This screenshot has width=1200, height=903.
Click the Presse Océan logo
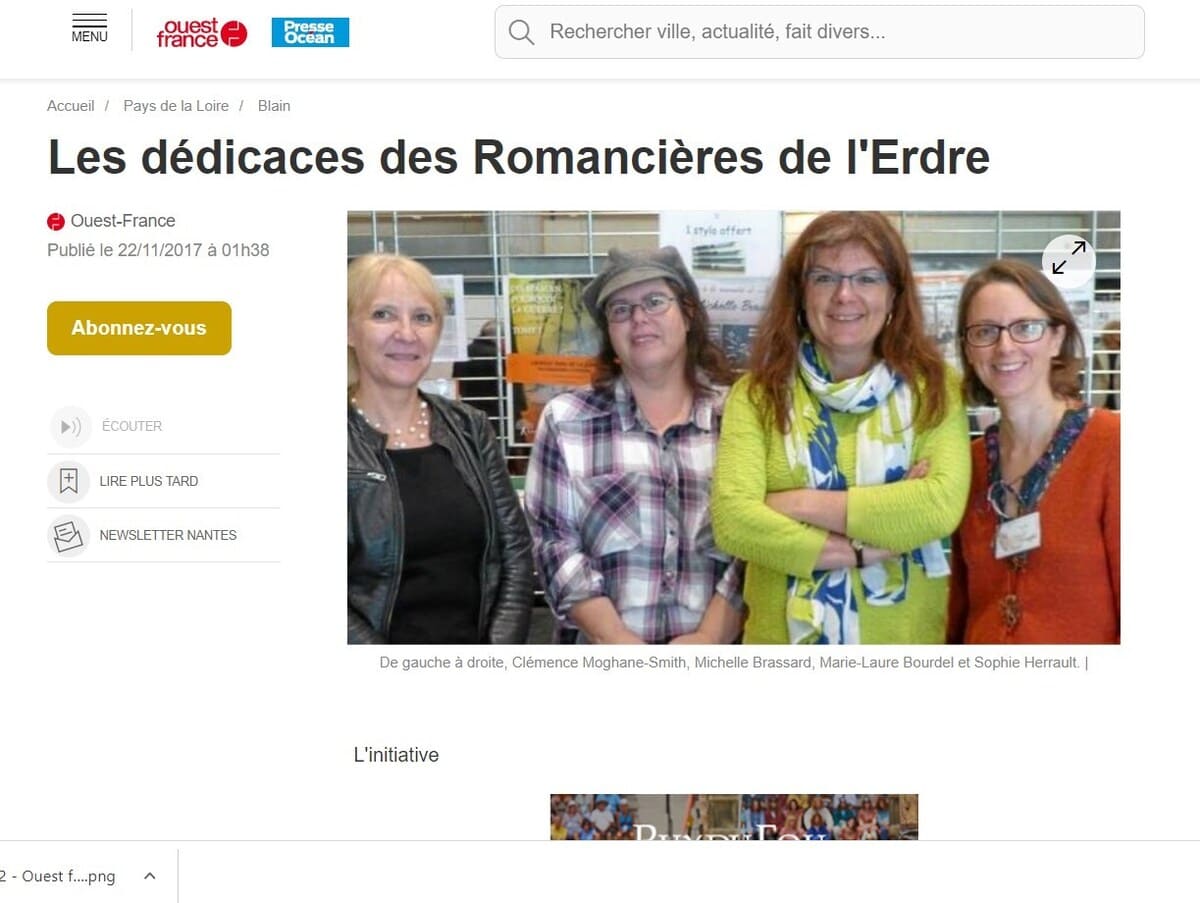pos(310,32)
